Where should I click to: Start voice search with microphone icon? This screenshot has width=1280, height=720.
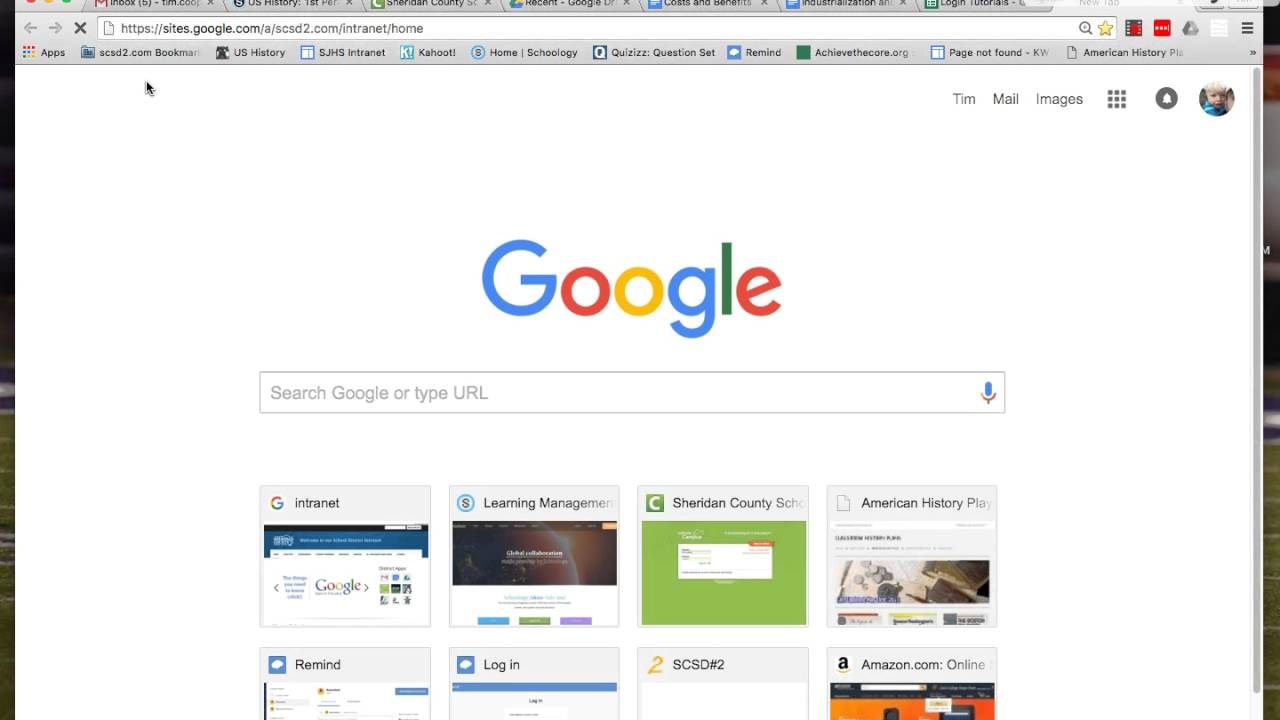tap(988, 393)
